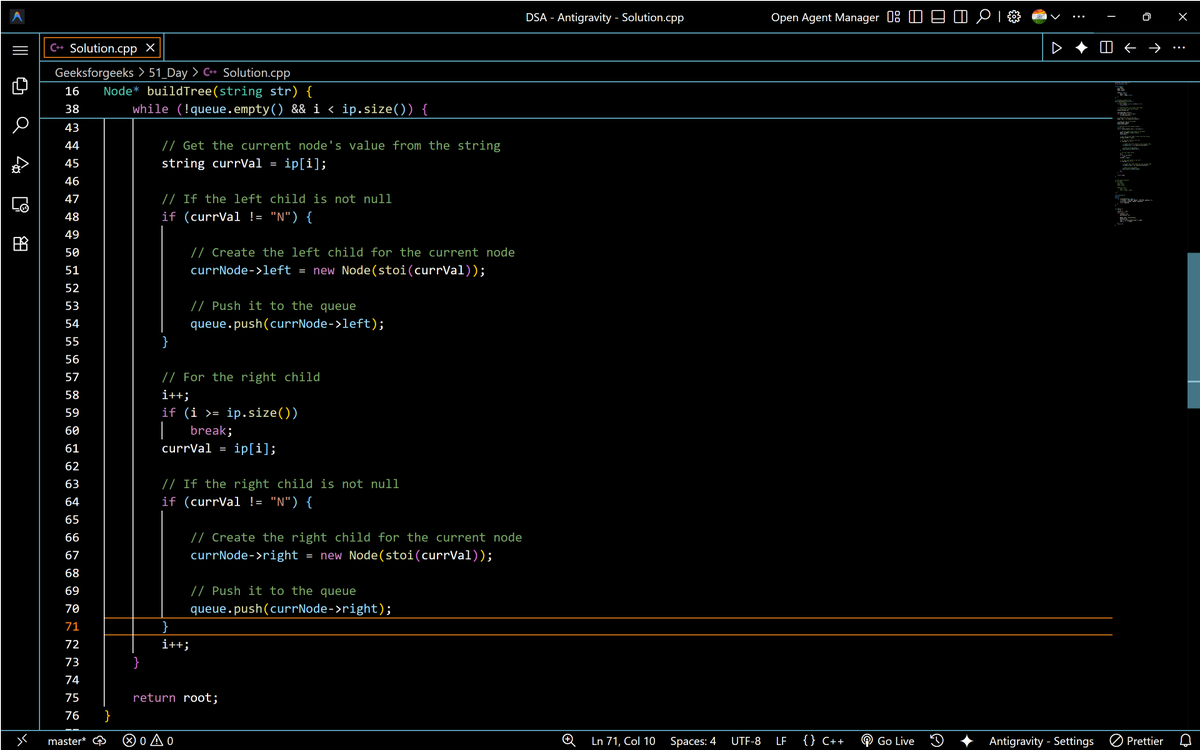
Task: Open the C++ language mode selector
Action: pyautogui.click(x=824, y=741)
